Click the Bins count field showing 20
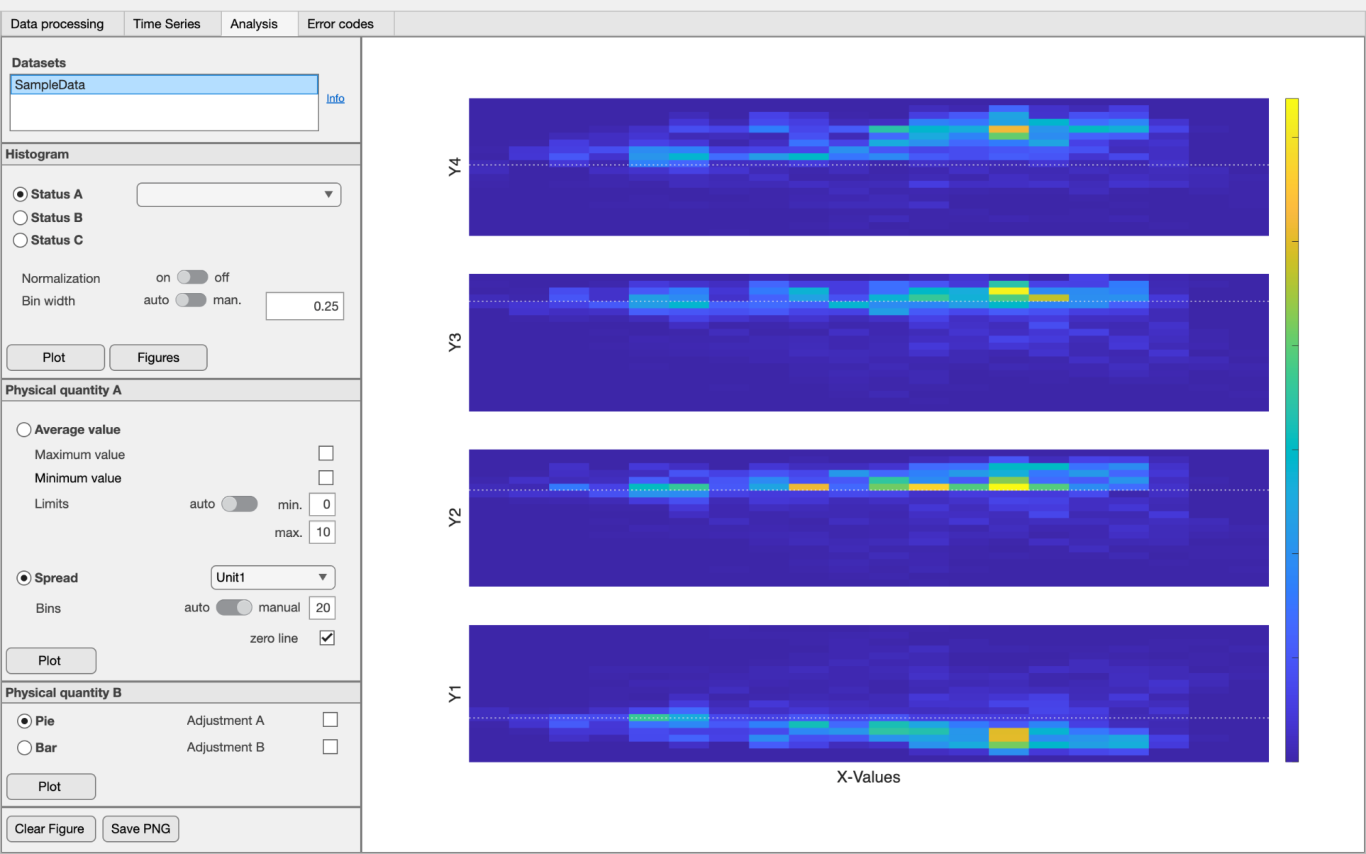 click(322, 608)
